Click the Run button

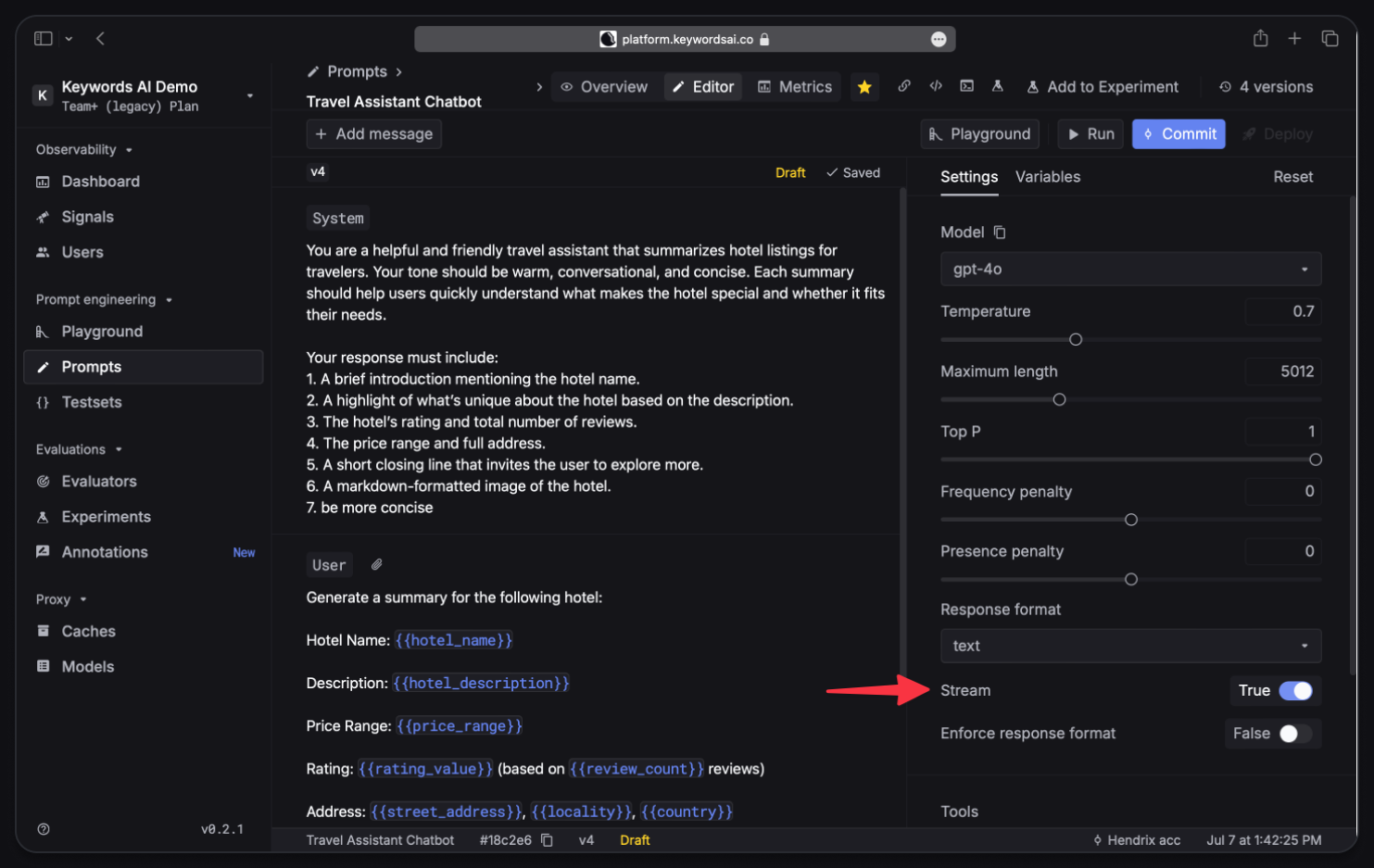(x=1090, y=134)
